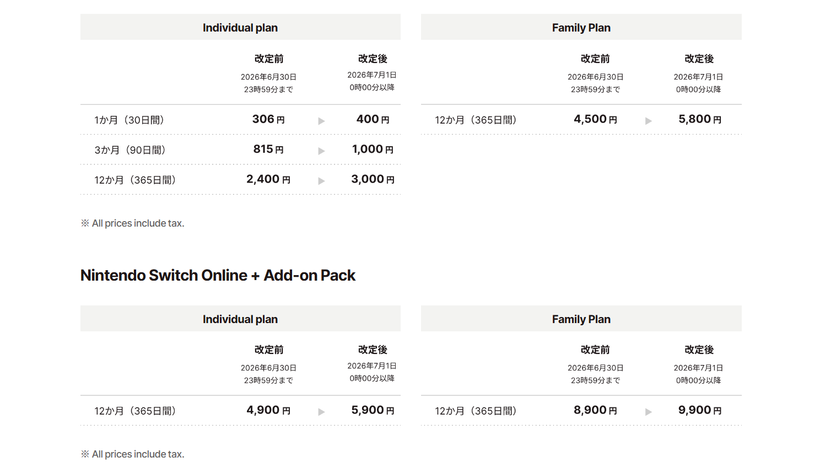The width and height of the screenshot is (825, 472).
Task: Click the 12か月（365日間） label beside 8,900円
Action: click(x=476, y=411)
